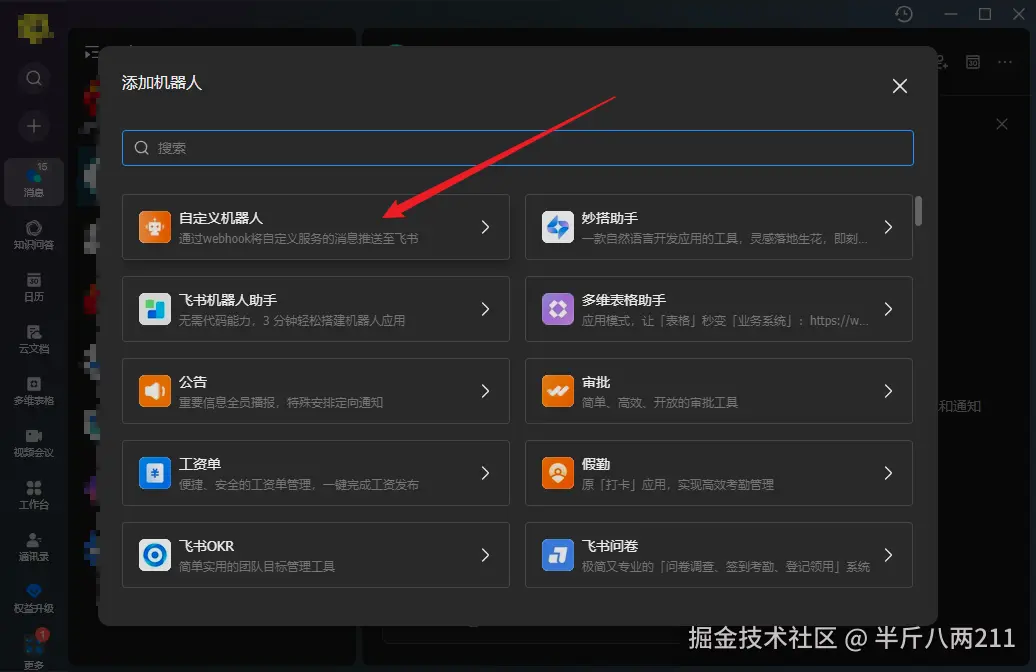
Task: Expand the 假勤 chevron arrow
Action: (888, 472)
